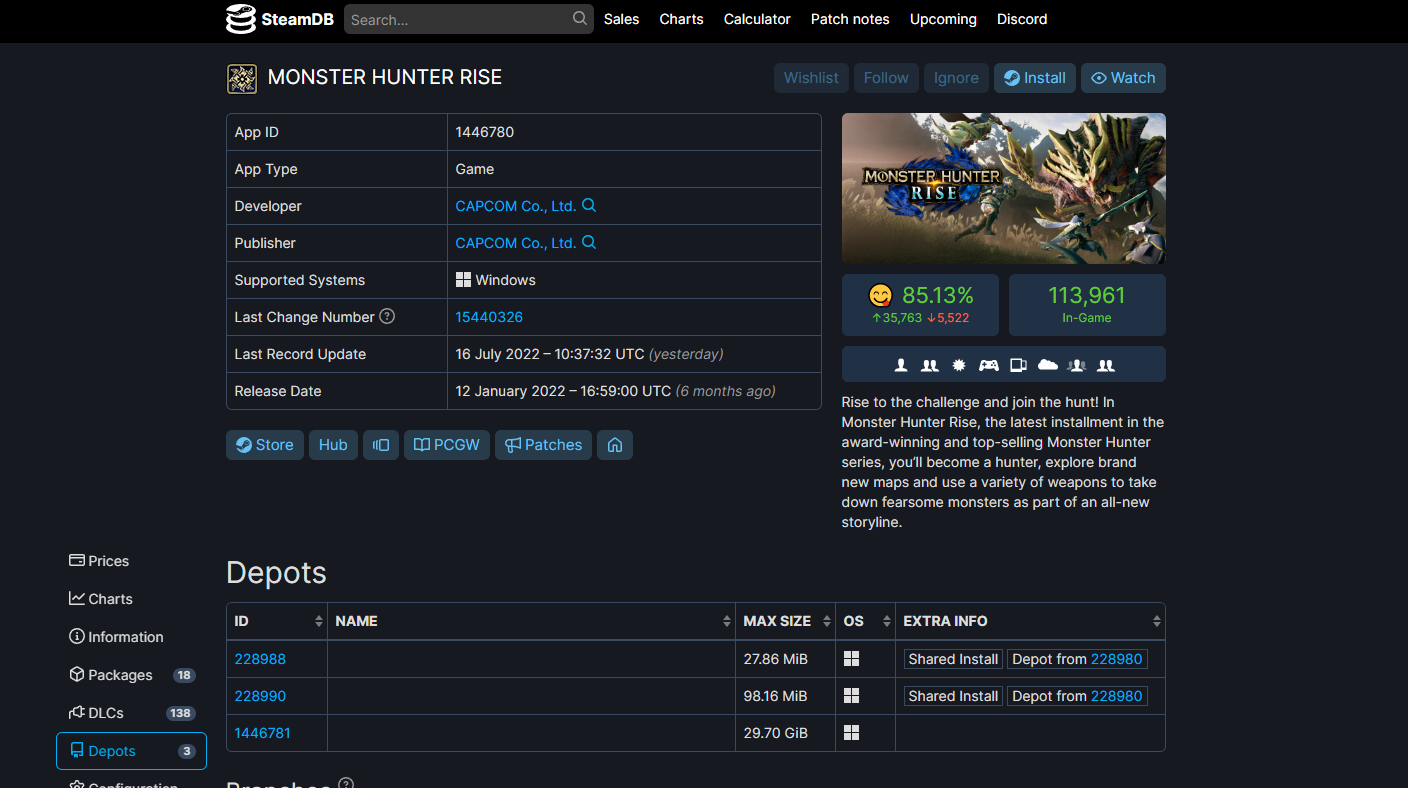Click the single-player category icon

[901, 365]
